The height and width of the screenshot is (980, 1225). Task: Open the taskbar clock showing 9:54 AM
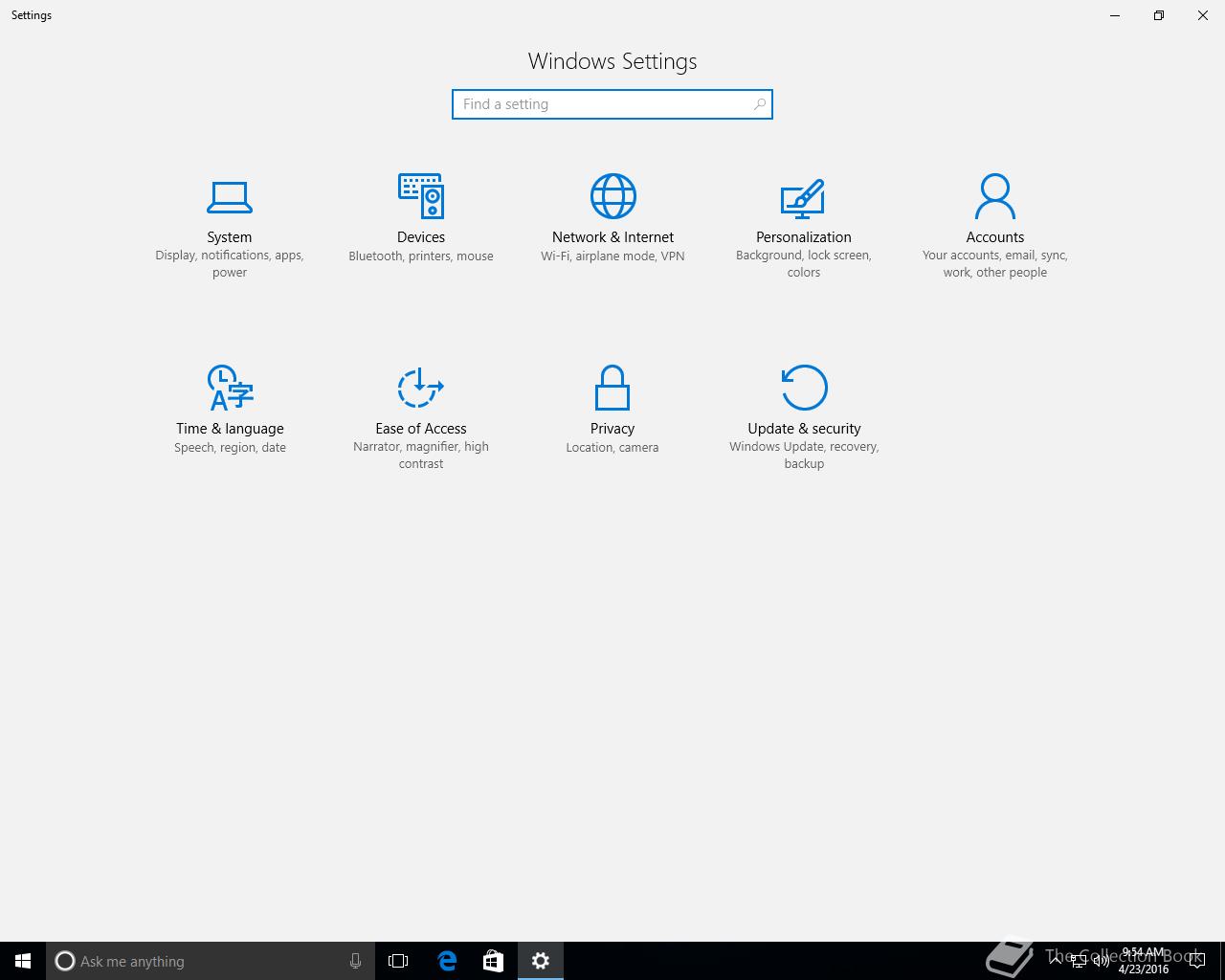(x=1144, y=961)
